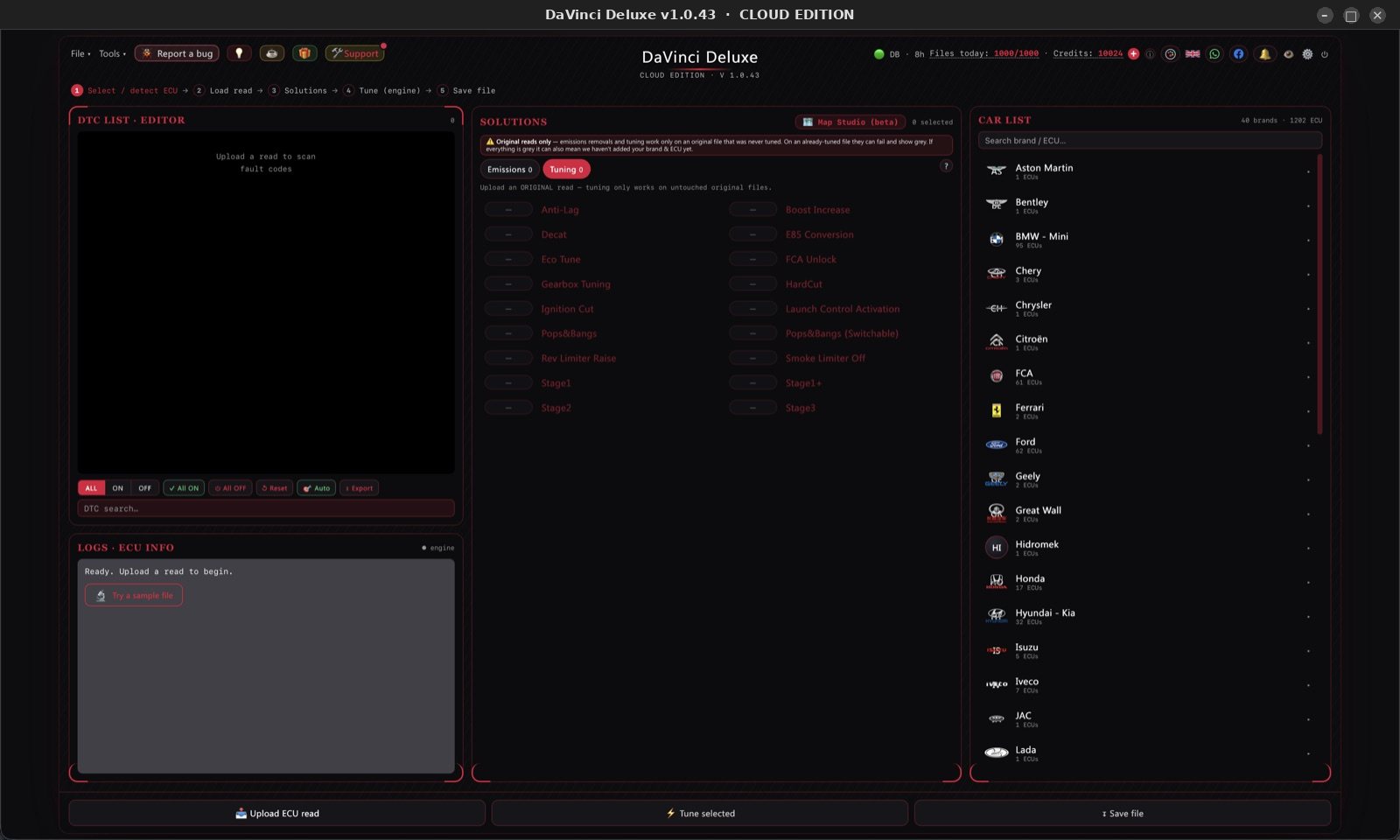The width and height of the screenshot is (1400, 840).
Task: Click the Save file button at bottom
Action: (1123, 813)
